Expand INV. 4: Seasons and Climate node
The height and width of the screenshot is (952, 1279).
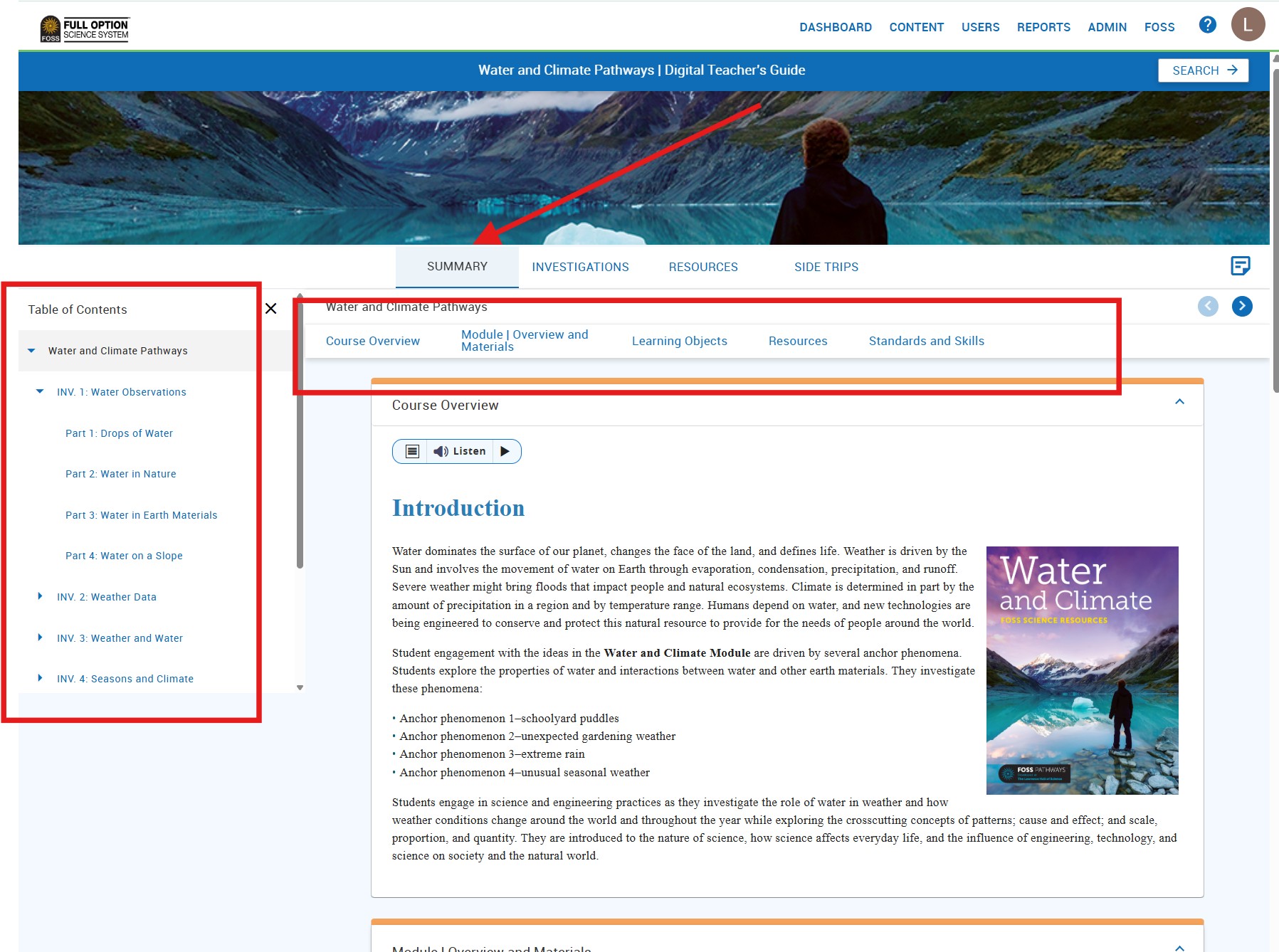[x=40, y=678]
